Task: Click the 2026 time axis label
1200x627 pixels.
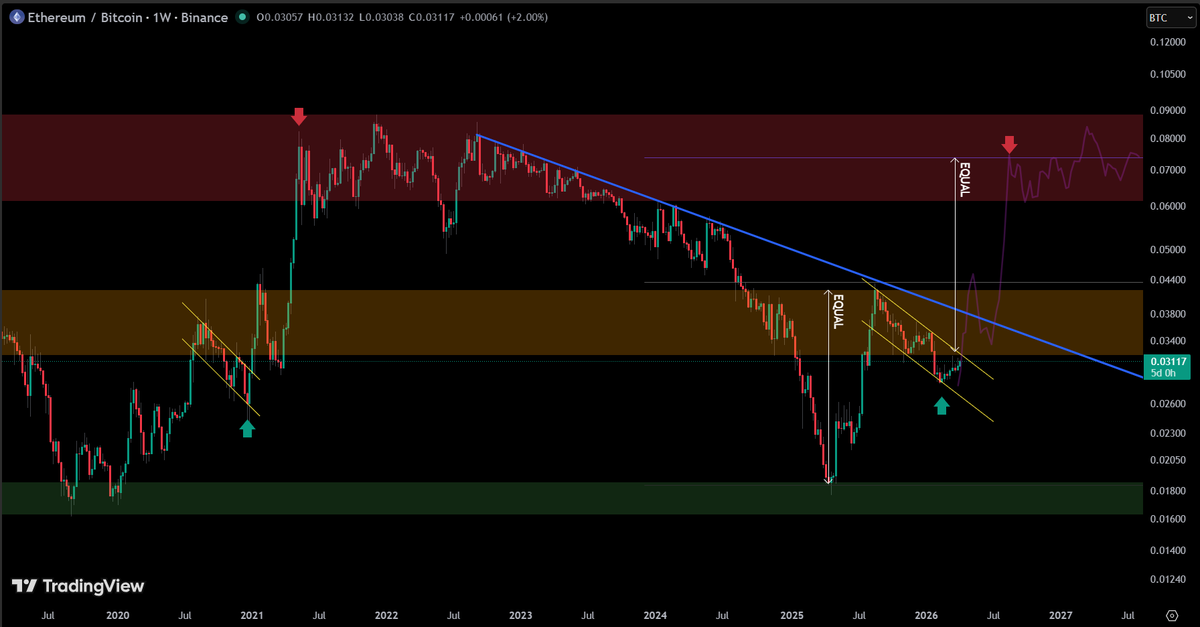Action: (x=926, y=613)
